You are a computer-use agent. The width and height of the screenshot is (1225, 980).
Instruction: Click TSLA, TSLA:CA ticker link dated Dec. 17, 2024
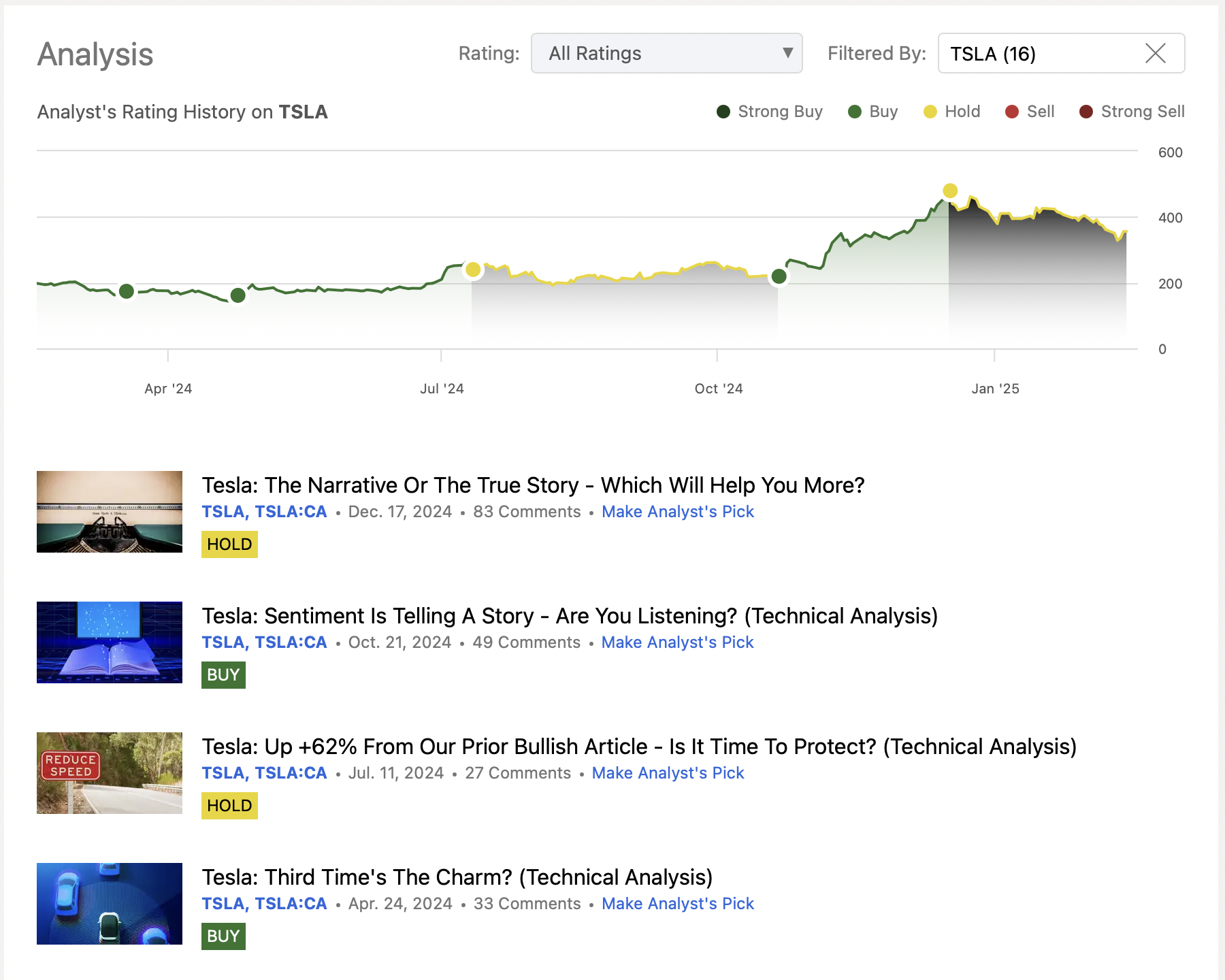pyautogui.click(x=264, y=512)
